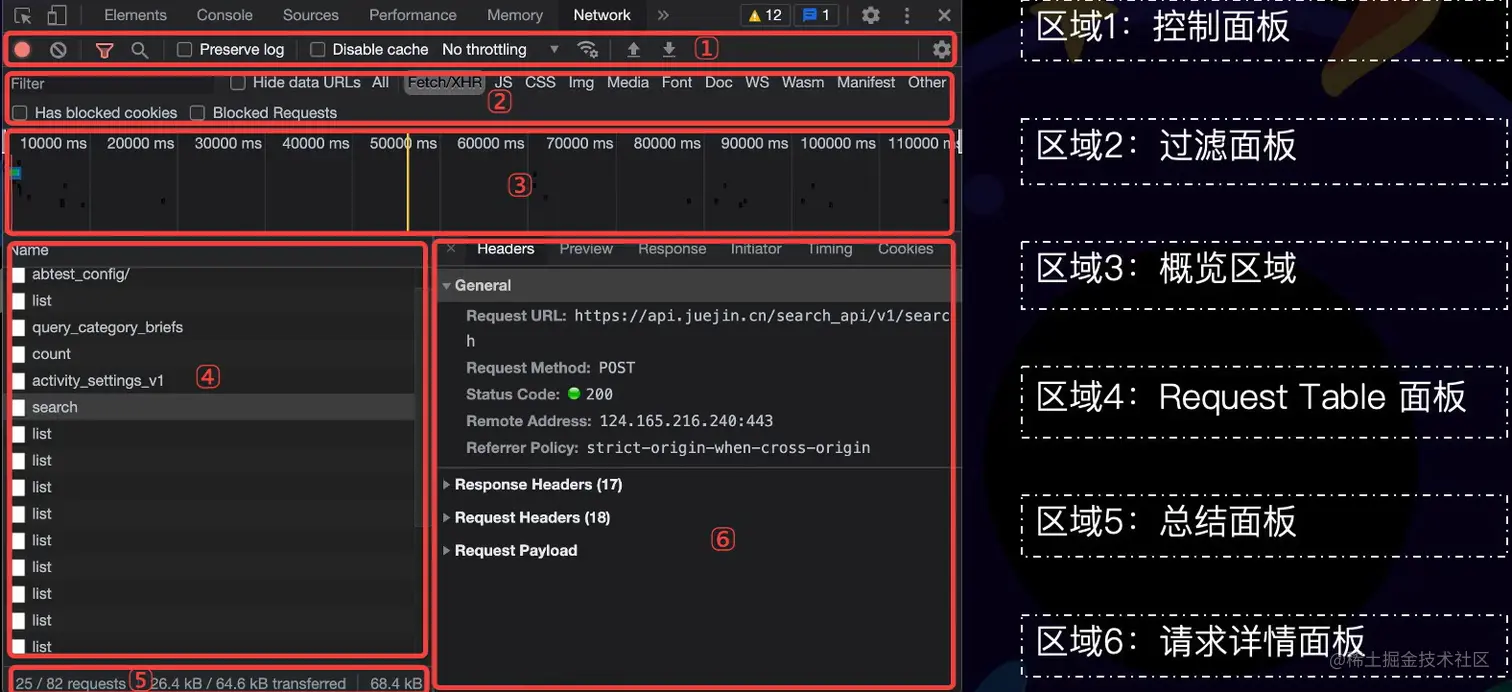This screenshot has width=1512, height=692.
Task: Open the Timing tab
Action: pos(830,248)
